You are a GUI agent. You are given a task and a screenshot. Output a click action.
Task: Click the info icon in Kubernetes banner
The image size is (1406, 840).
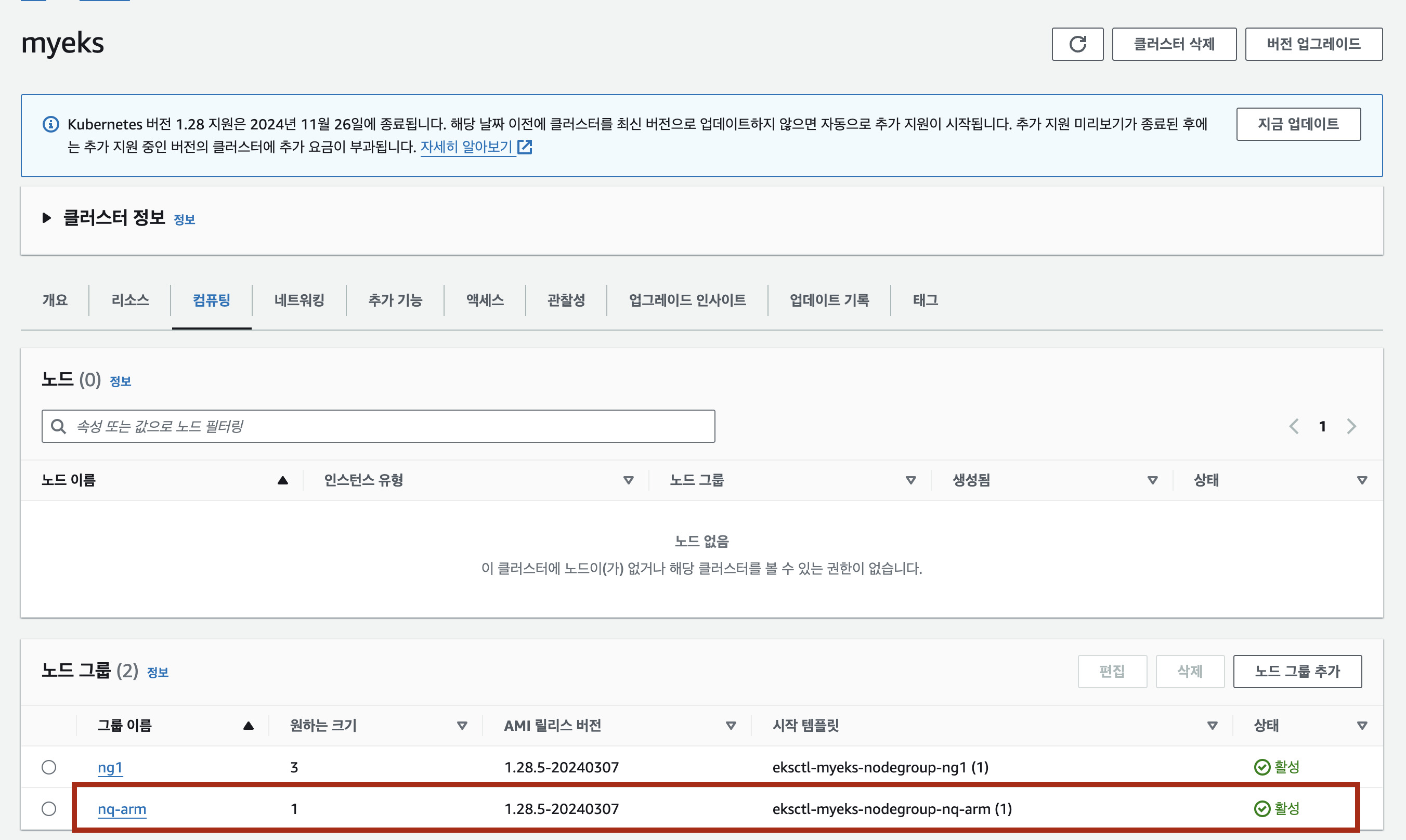(x=51, y=124)
